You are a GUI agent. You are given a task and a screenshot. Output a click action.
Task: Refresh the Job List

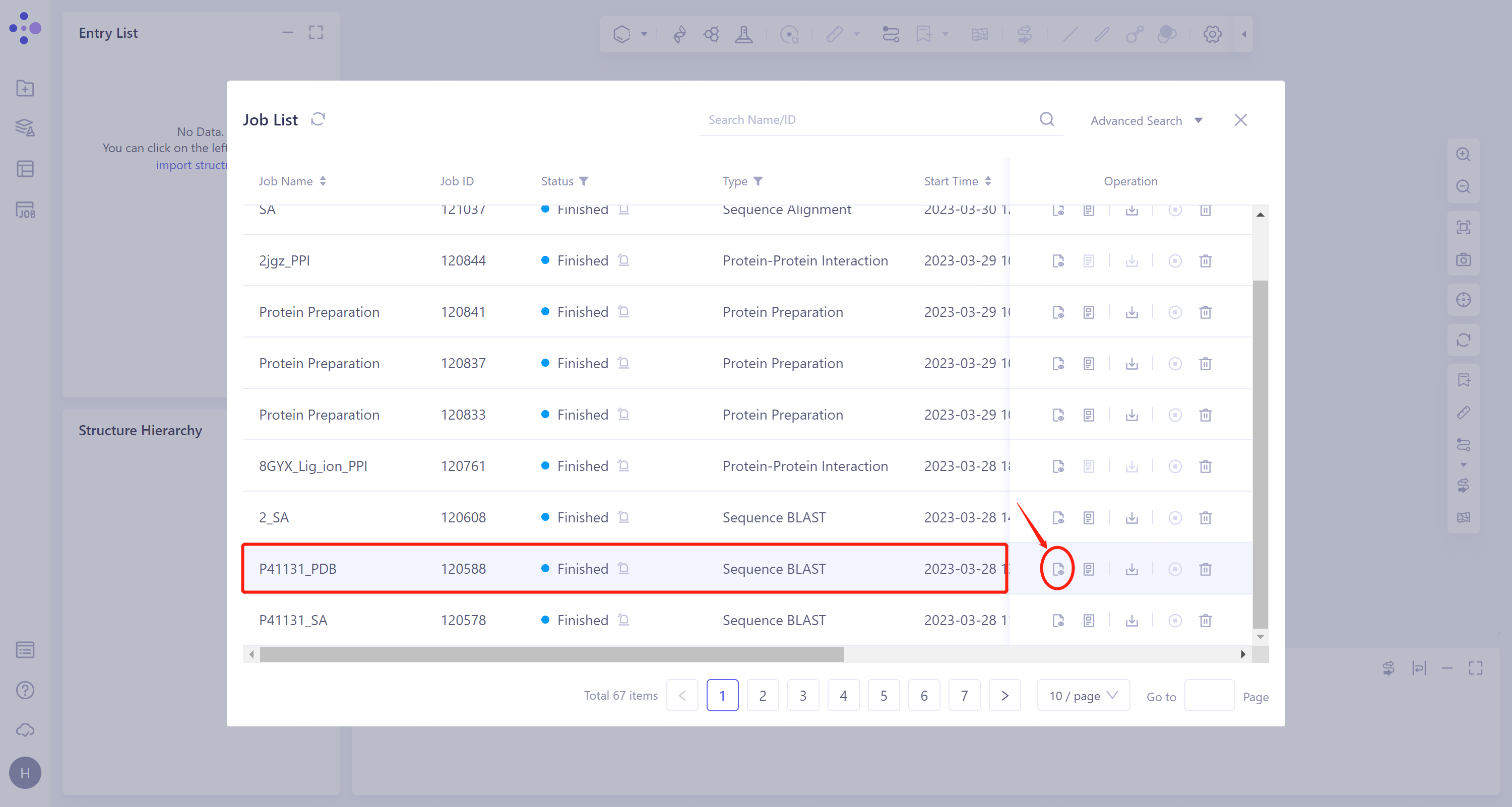click(x=318, y=120)
